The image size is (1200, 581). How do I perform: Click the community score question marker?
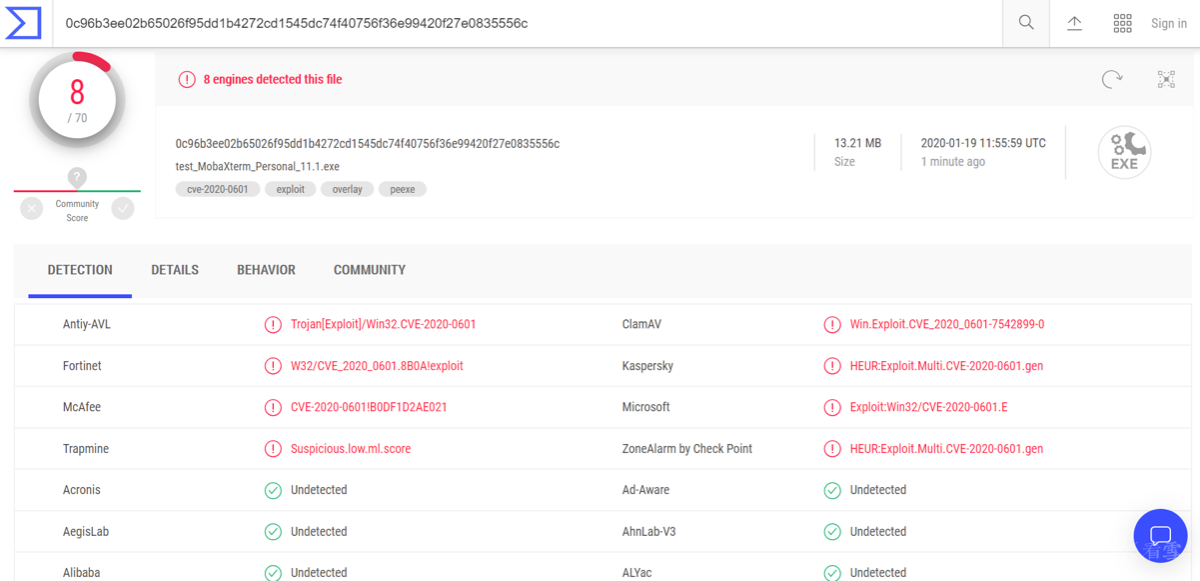[77, 177]
